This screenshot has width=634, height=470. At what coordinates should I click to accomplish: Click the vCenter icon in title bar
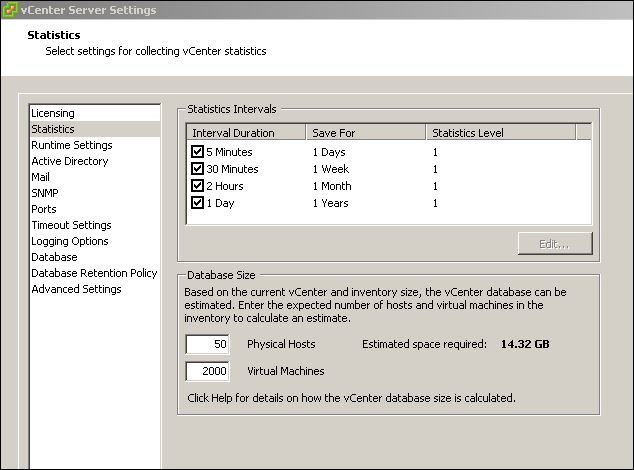(x=11, y=10)
